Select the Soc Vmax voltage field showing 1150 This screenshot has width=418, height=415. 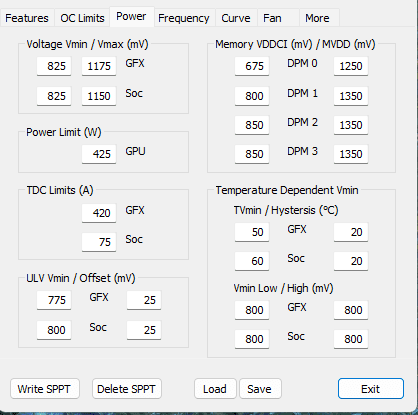[x=99, y=96]
